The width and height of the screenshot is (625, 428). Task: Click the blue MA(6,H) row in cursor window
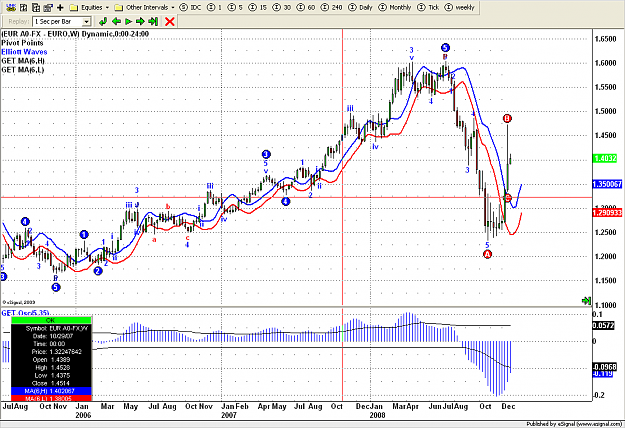coord(51,391)
